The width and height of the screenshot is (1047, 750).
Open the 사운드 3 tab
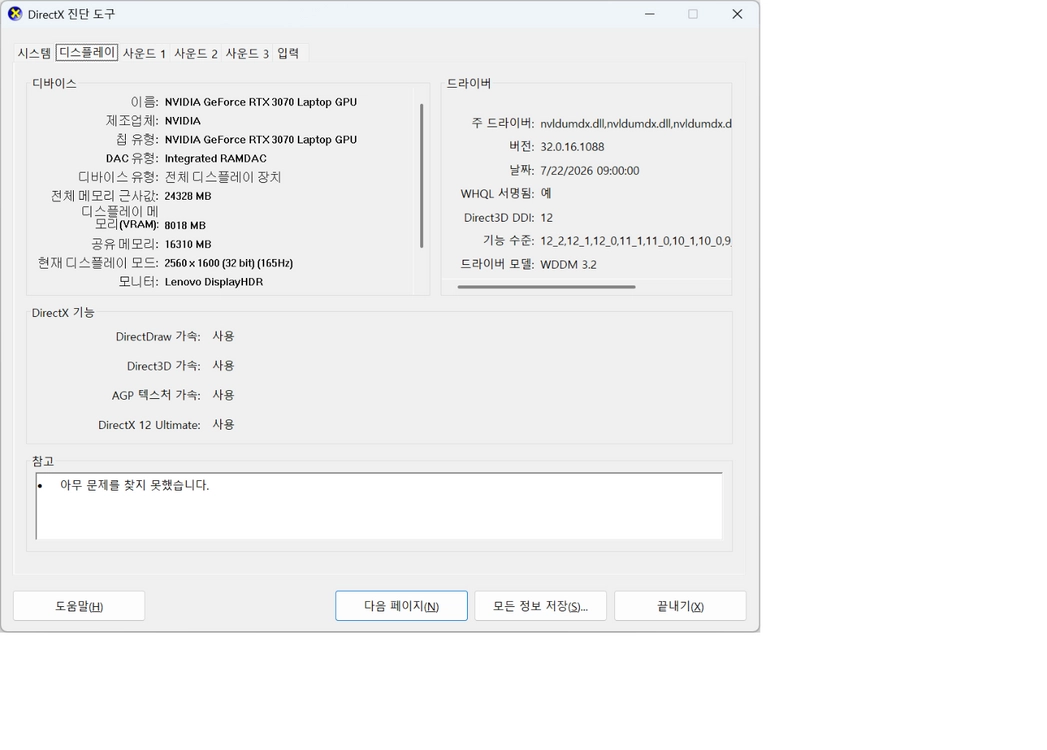[x=247, y=53]
